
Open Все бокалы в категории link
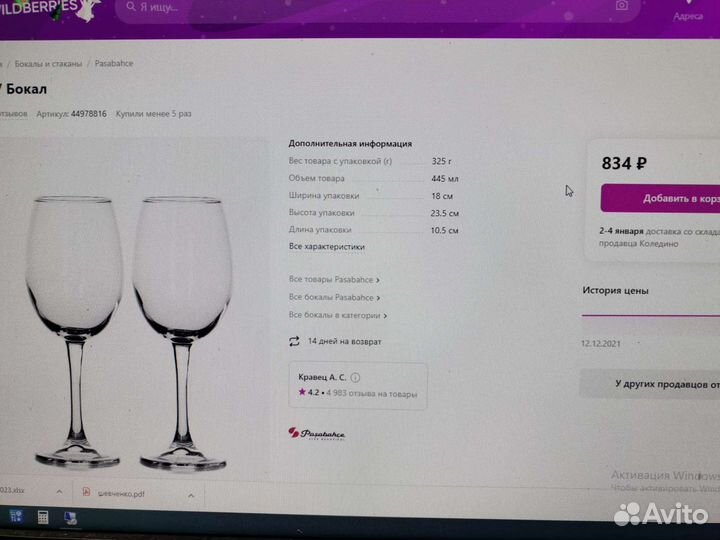coord(338,315)
